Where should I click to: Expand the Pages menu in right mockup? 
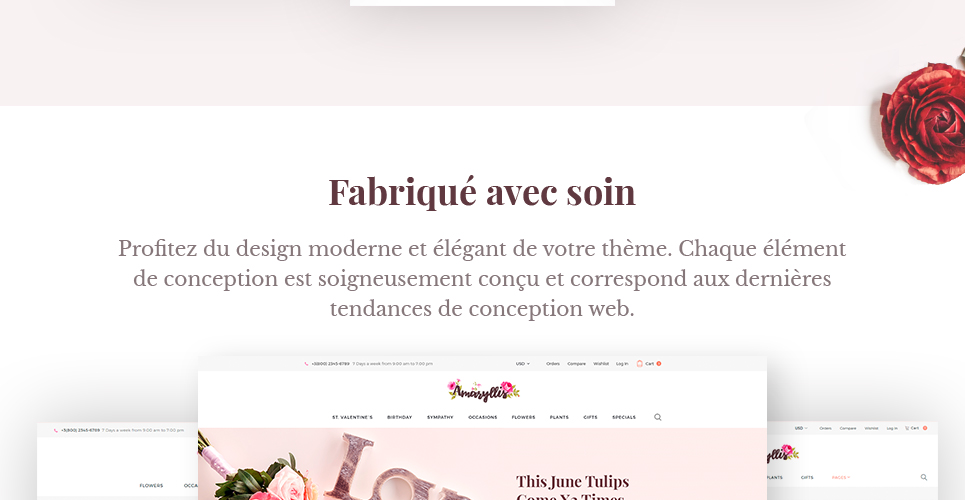(841, 477)
